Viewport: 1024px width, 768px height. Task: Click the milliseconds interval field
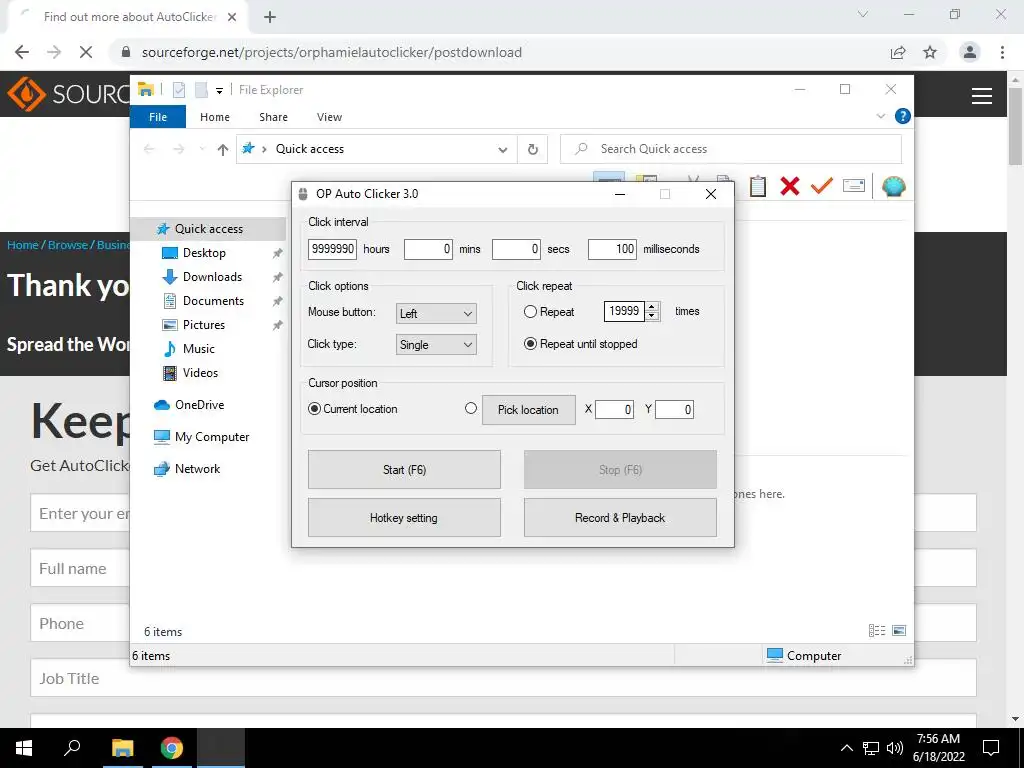click(x=612, y=249)
